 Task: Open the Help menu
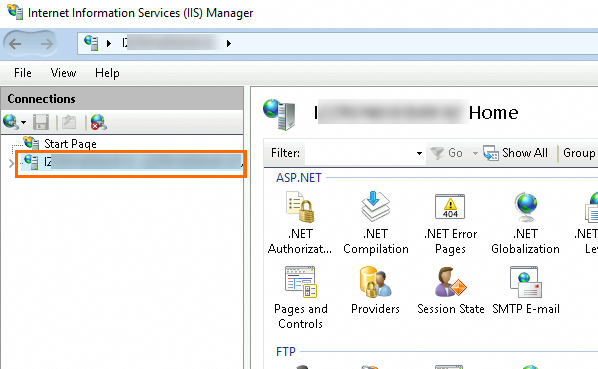[107, 73]
